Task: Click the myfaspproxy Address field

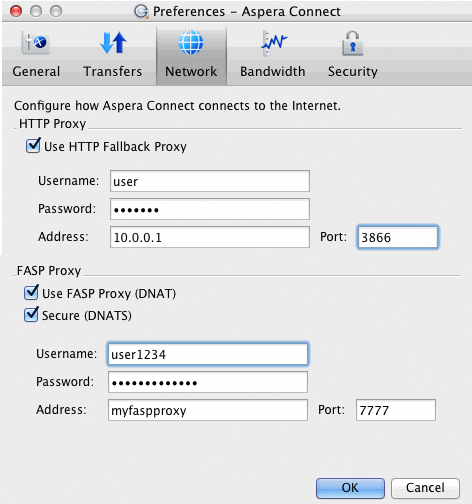Action: pyautogui.click(x=208, y=410)
